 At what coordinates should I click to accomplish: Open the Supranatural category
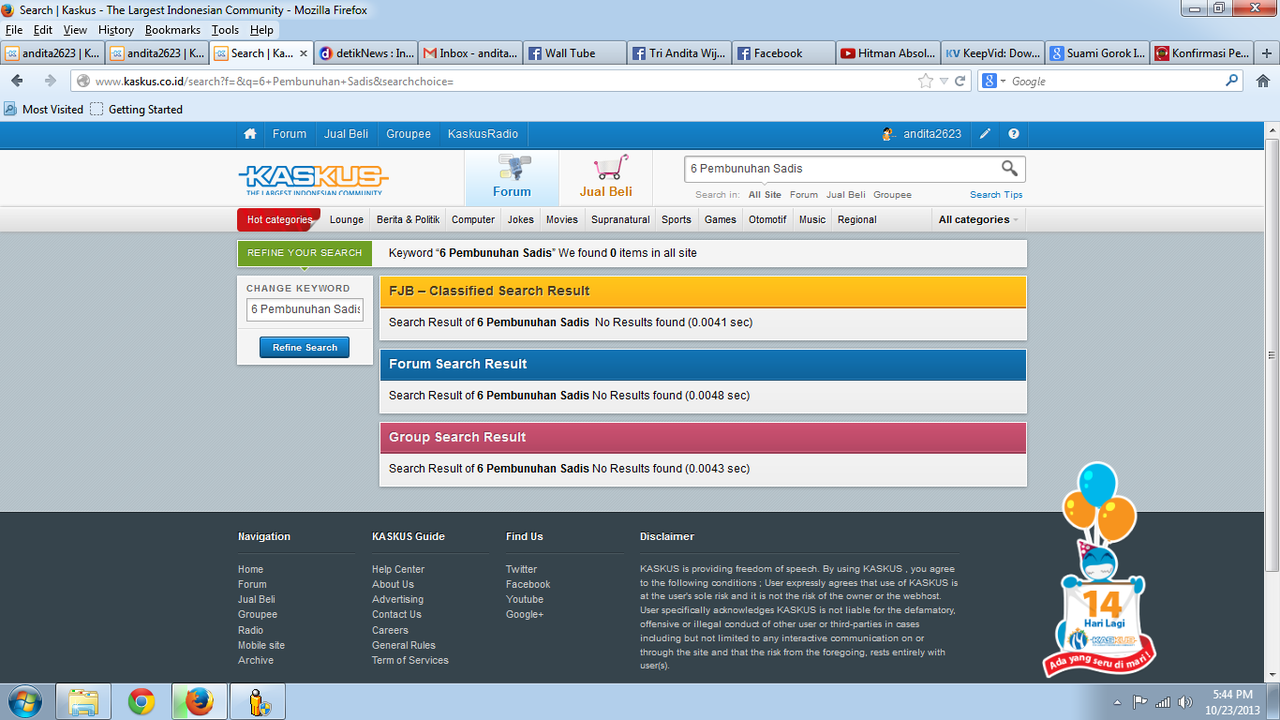coord(620,220)
